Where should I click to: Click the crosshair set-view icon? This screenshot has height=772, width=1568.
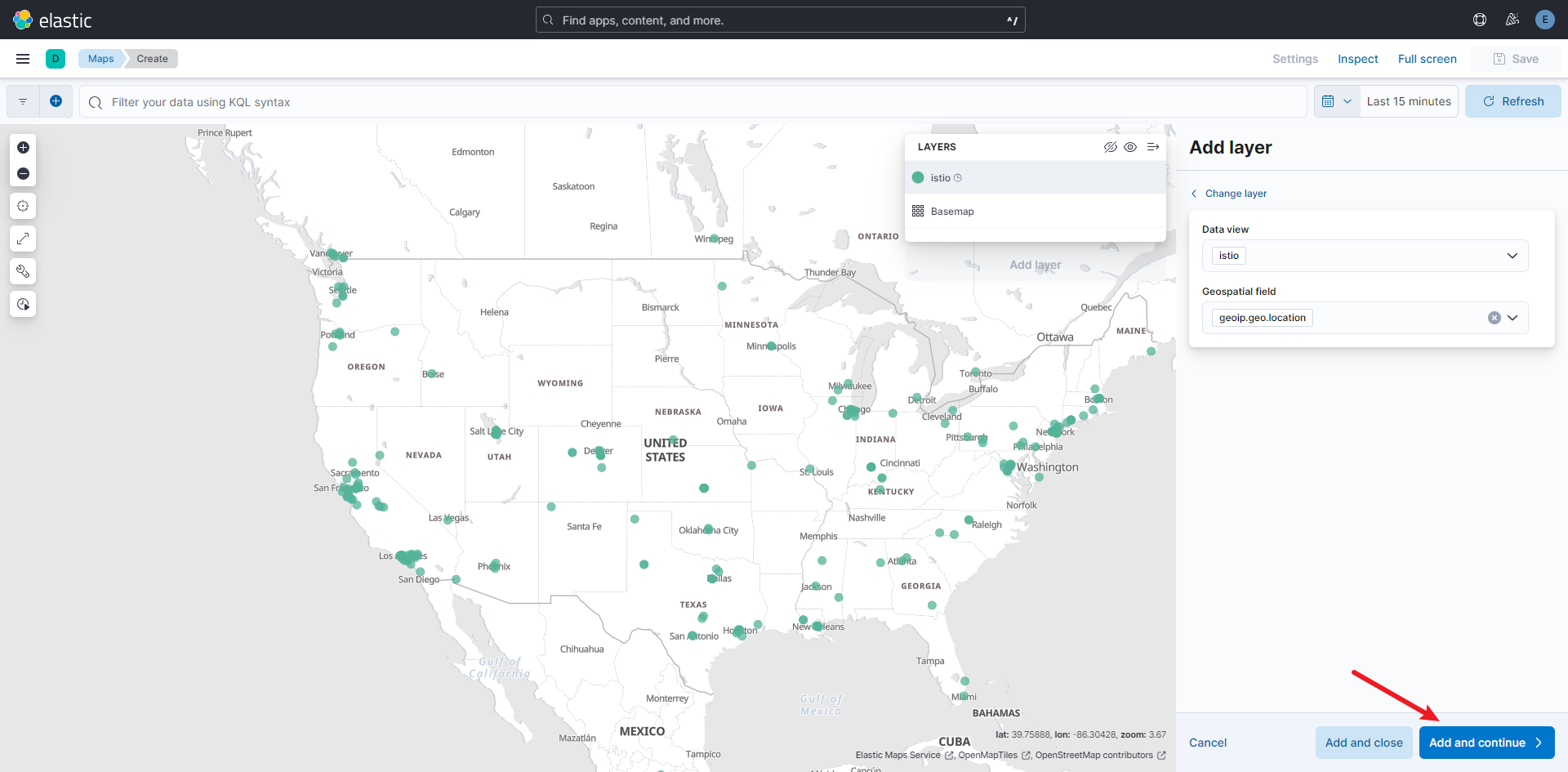pos(23,206)
